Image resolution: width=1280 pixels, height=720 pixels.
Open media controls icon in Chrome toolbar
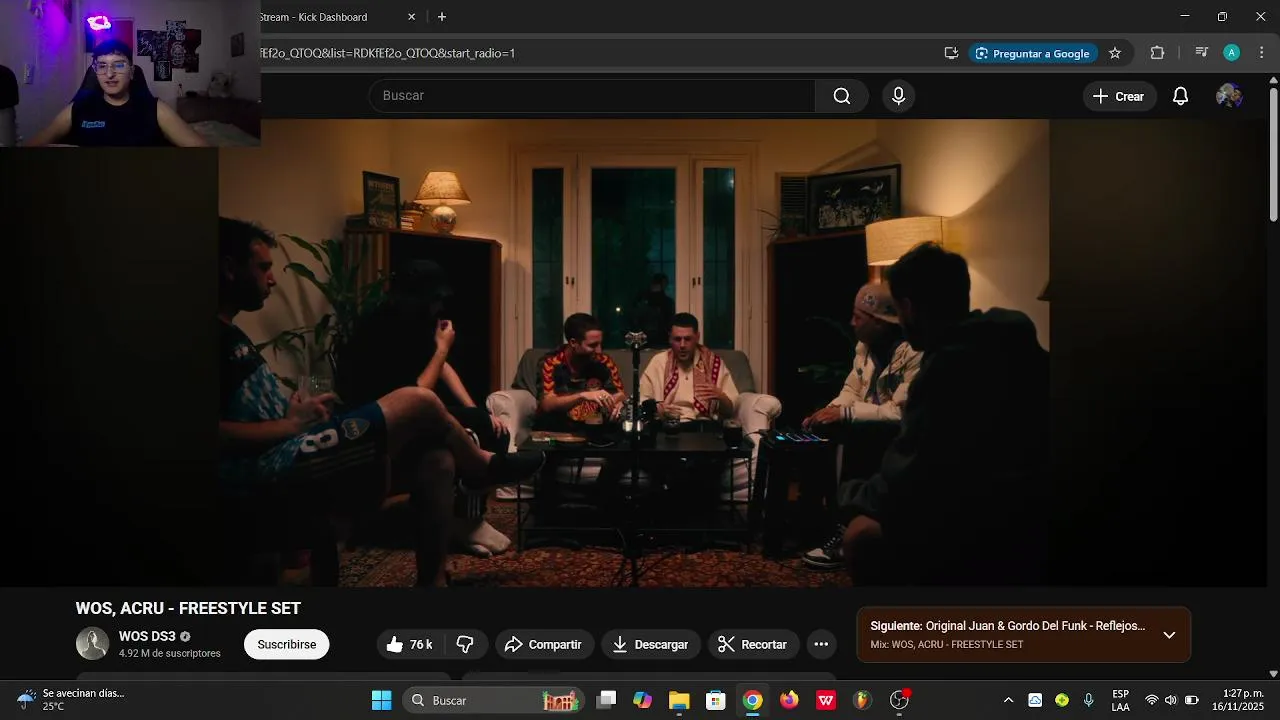pyautogui.click(x=1202, y=53)
